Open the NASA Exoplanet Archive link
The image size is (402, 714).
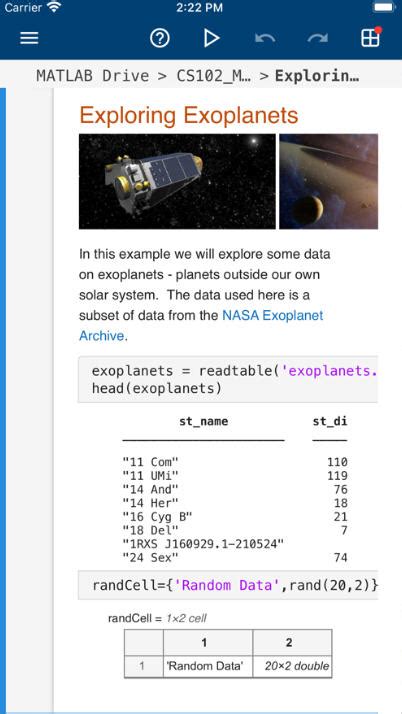[x=201, y=326]
